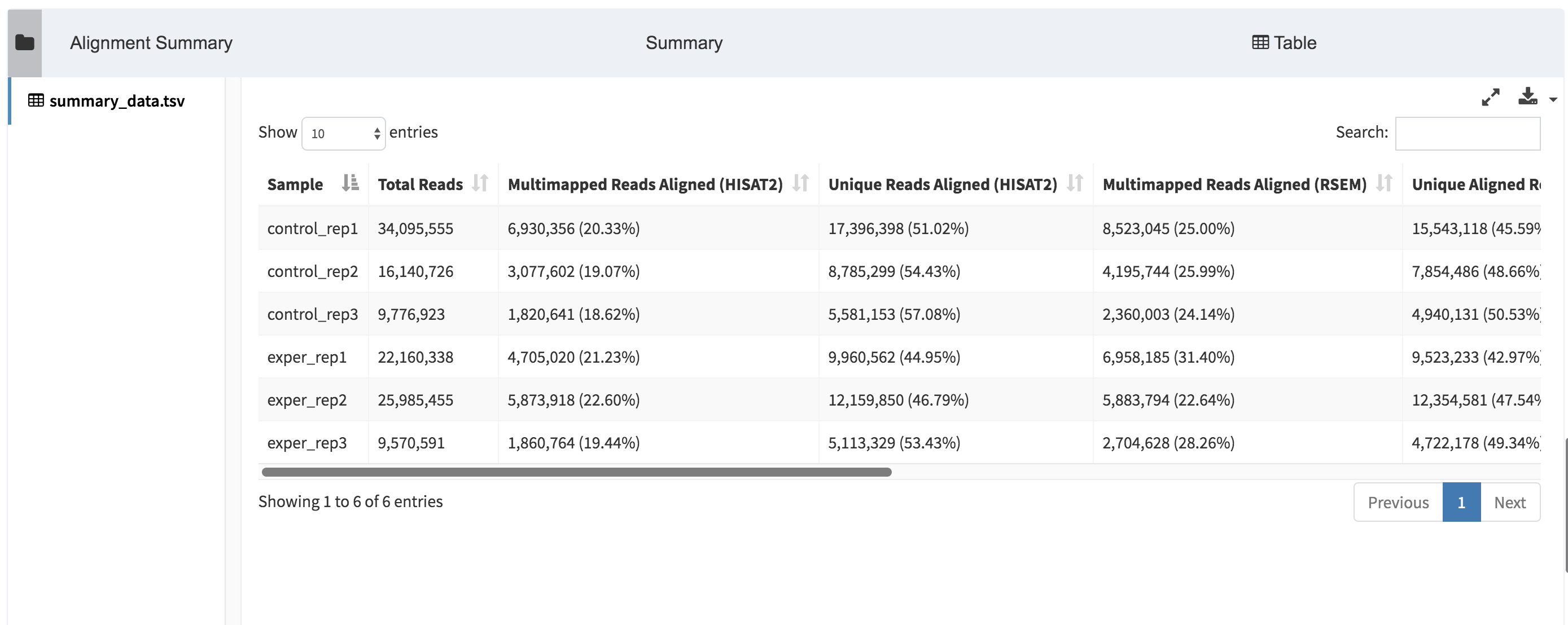Click the Sample column header text

(295, 184)
